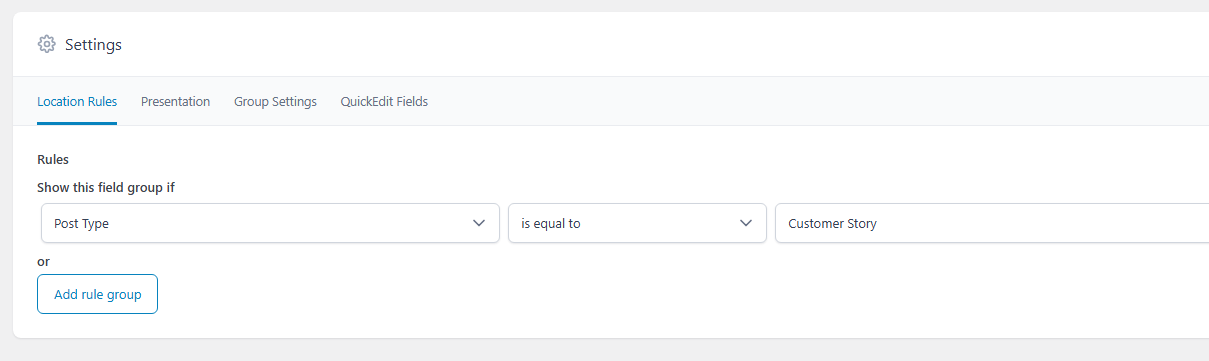This screenshot has width=1209, height=361.
Task: Click the "Post Type" text inside the select
Action: click(x=81, y=224)
